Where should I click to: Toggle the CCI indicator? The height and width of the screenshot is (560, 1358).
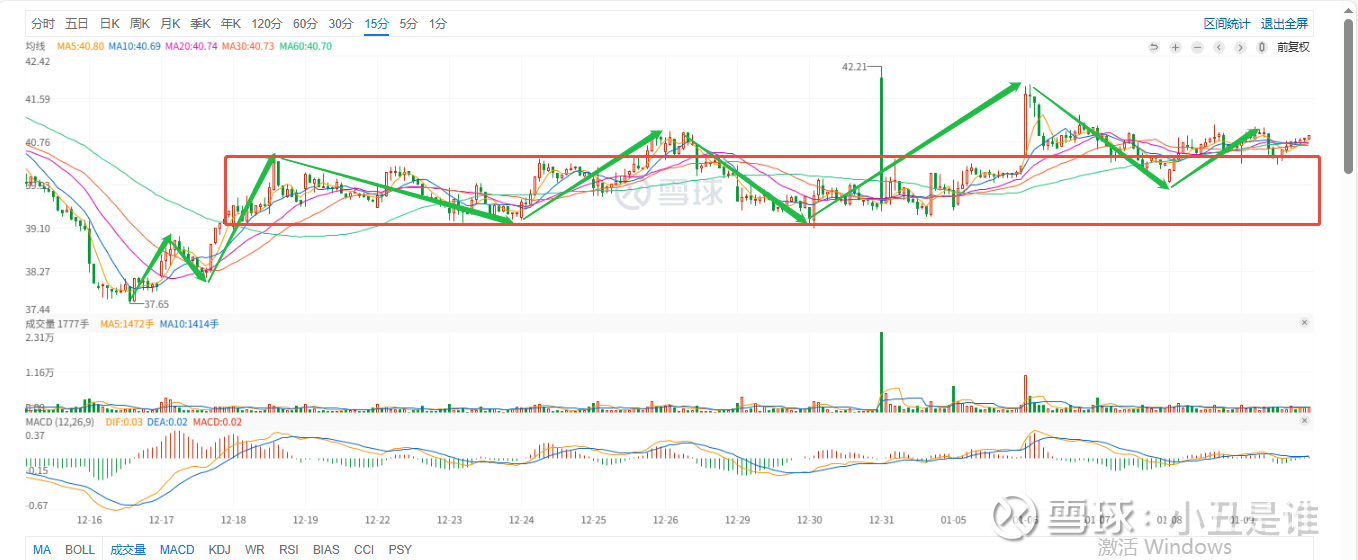point(364,550)
